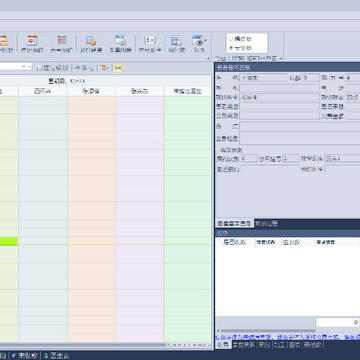The width and height of the screenshot is (360, 360).
Task: Click the patient name field in info panel
Action: point(264,78)
